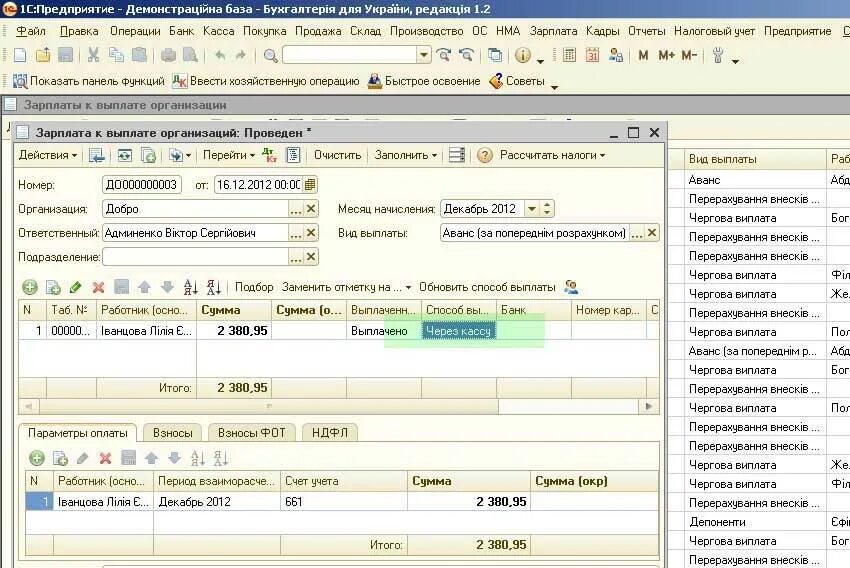
Task: Open Организация selection ellipsis button
Action: [295, 209]
